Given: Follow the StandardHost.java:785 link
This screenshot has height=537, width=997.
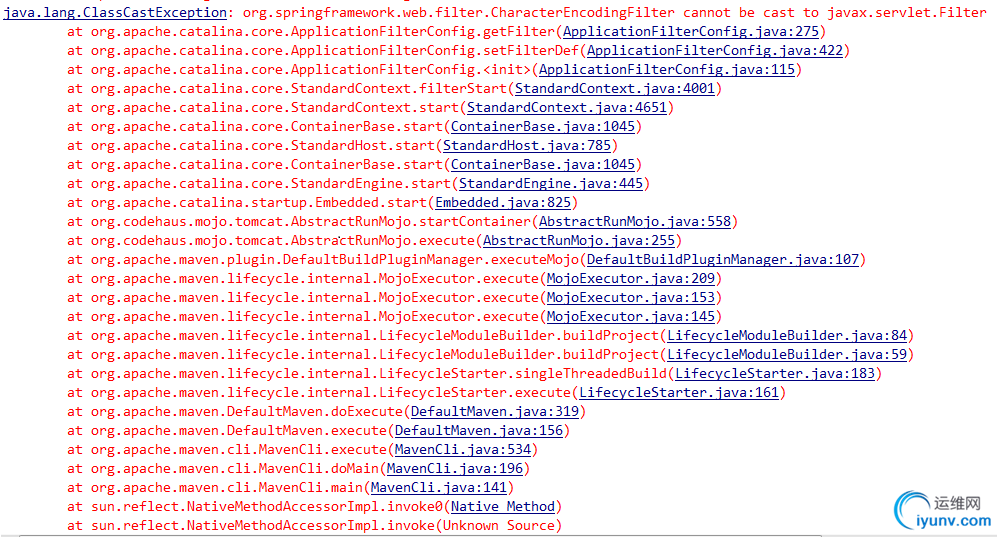Looking at the screenshot, I should (527, 146).
